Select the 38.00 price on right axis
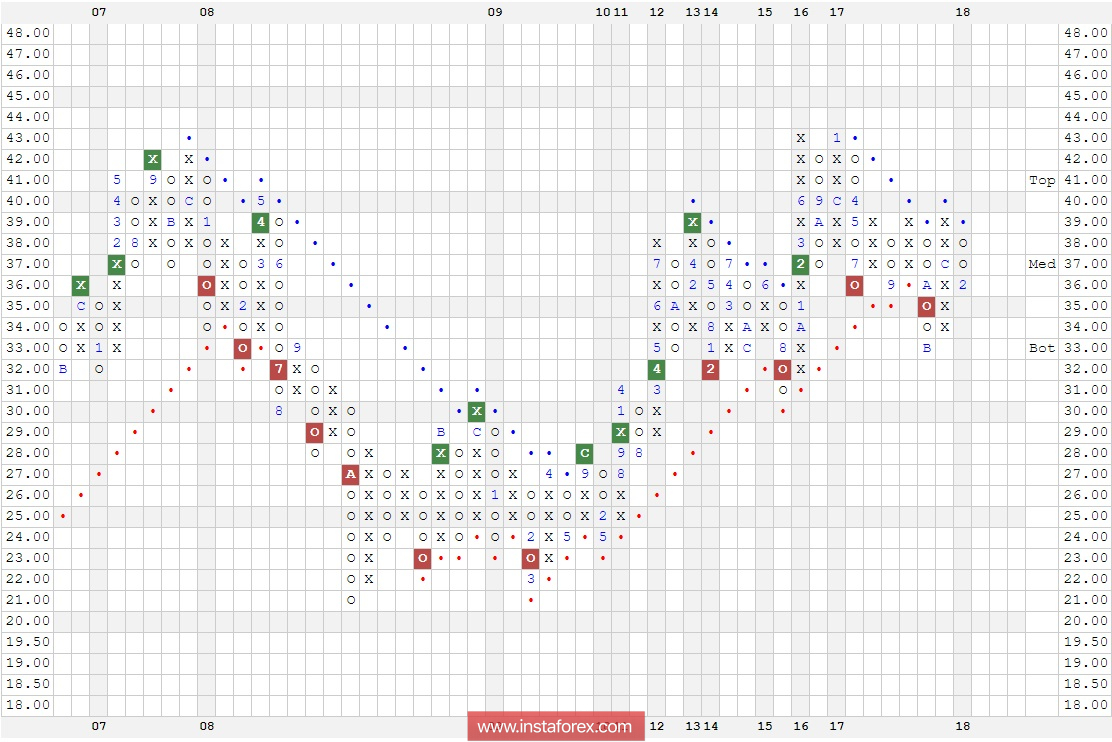 [x=1085, y=243]
